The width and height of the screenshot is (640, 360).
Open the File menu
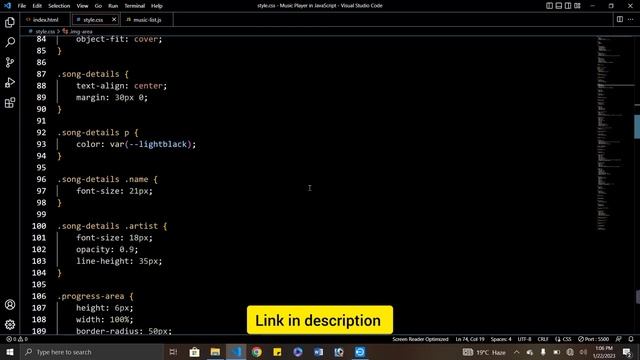22,6
